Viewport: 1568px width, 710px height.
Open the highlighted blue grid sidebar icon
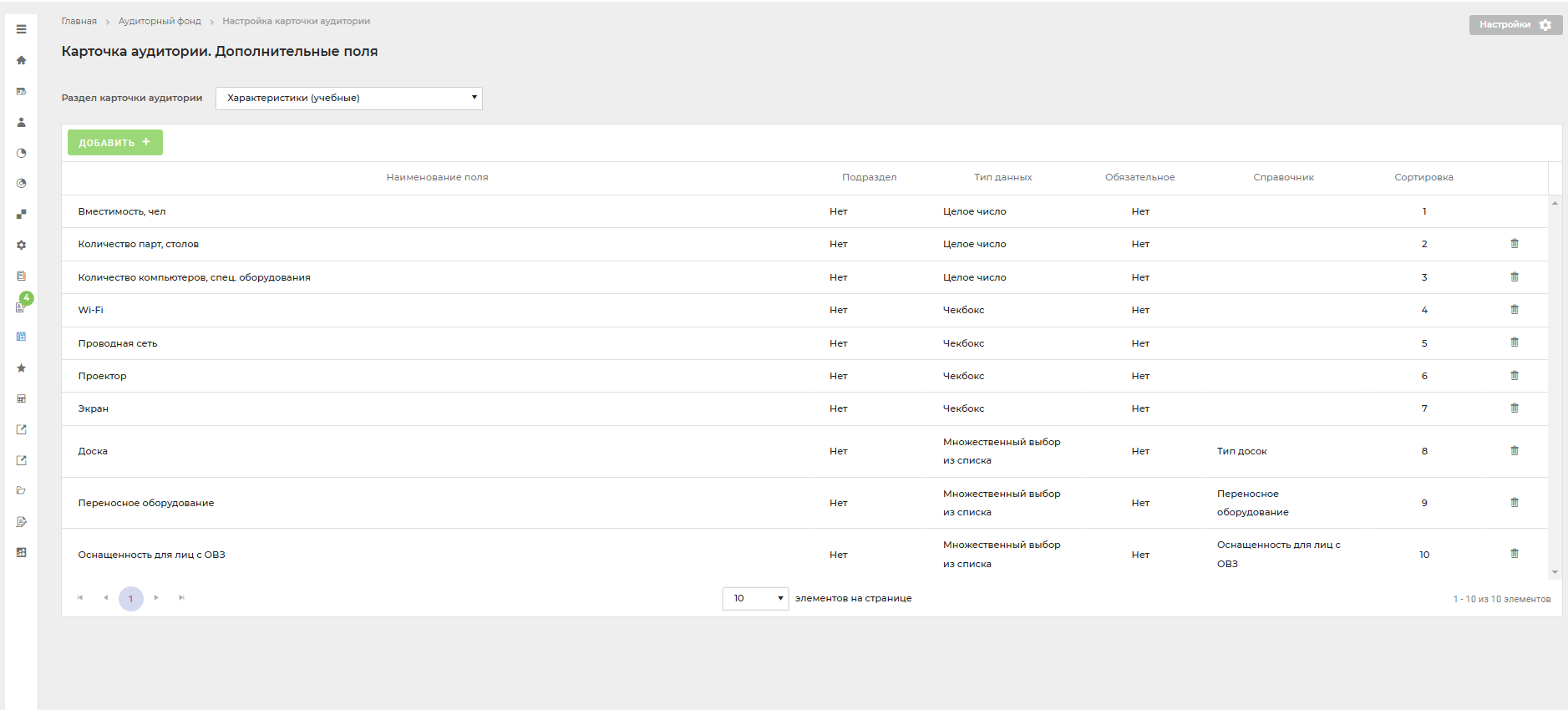21,337
